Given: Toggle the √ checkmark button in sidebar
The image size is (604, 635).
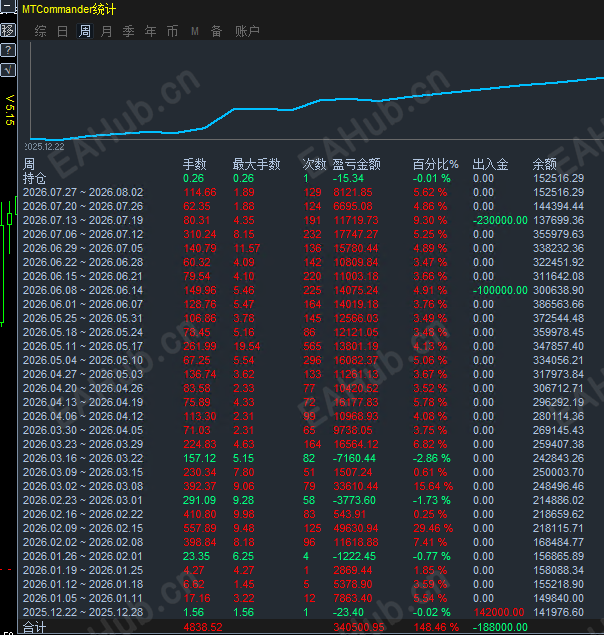Looking at the screenshot, I should (8, 70).
